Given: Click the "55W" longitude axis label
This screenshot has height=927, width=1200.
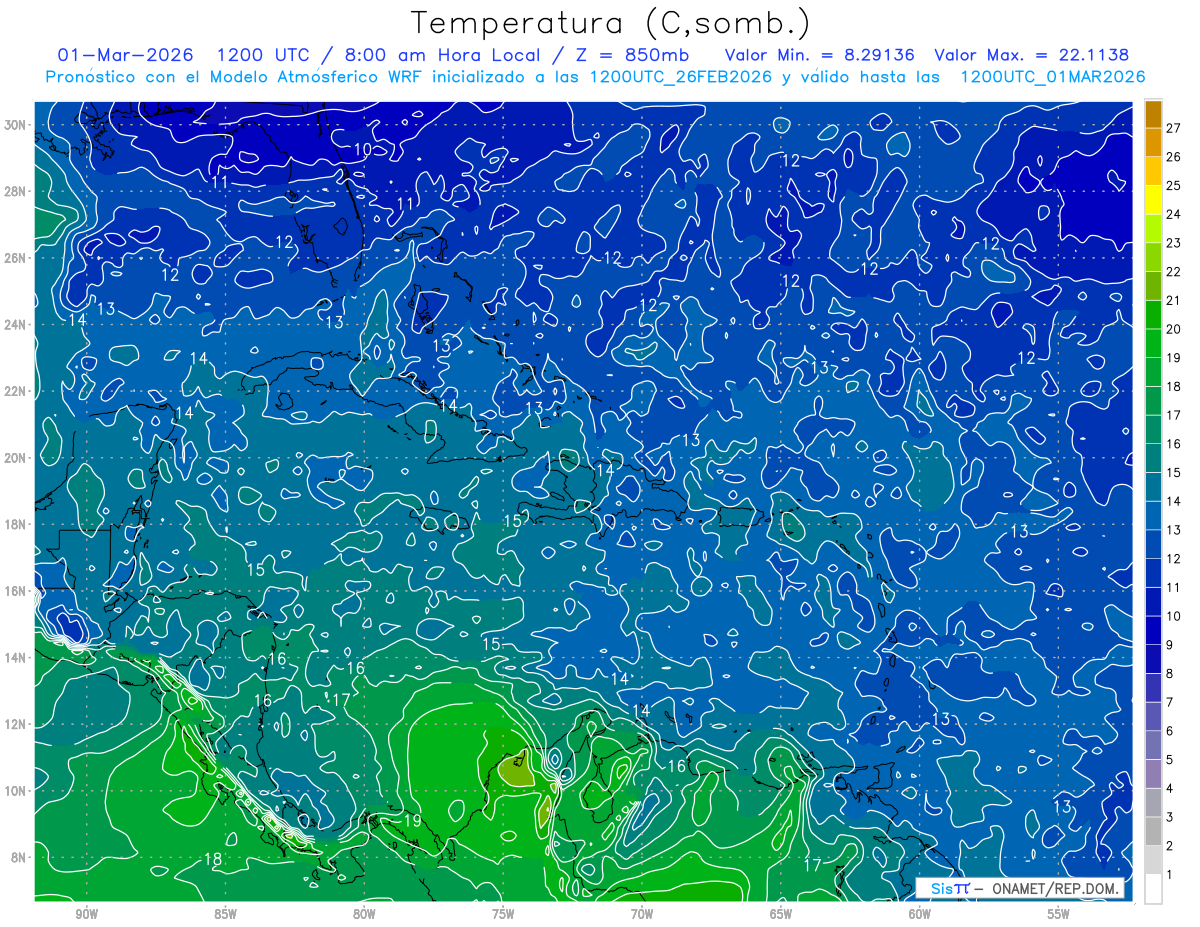Looking at the screenshot, I should pyautogui.click(x=1059, y=914).
